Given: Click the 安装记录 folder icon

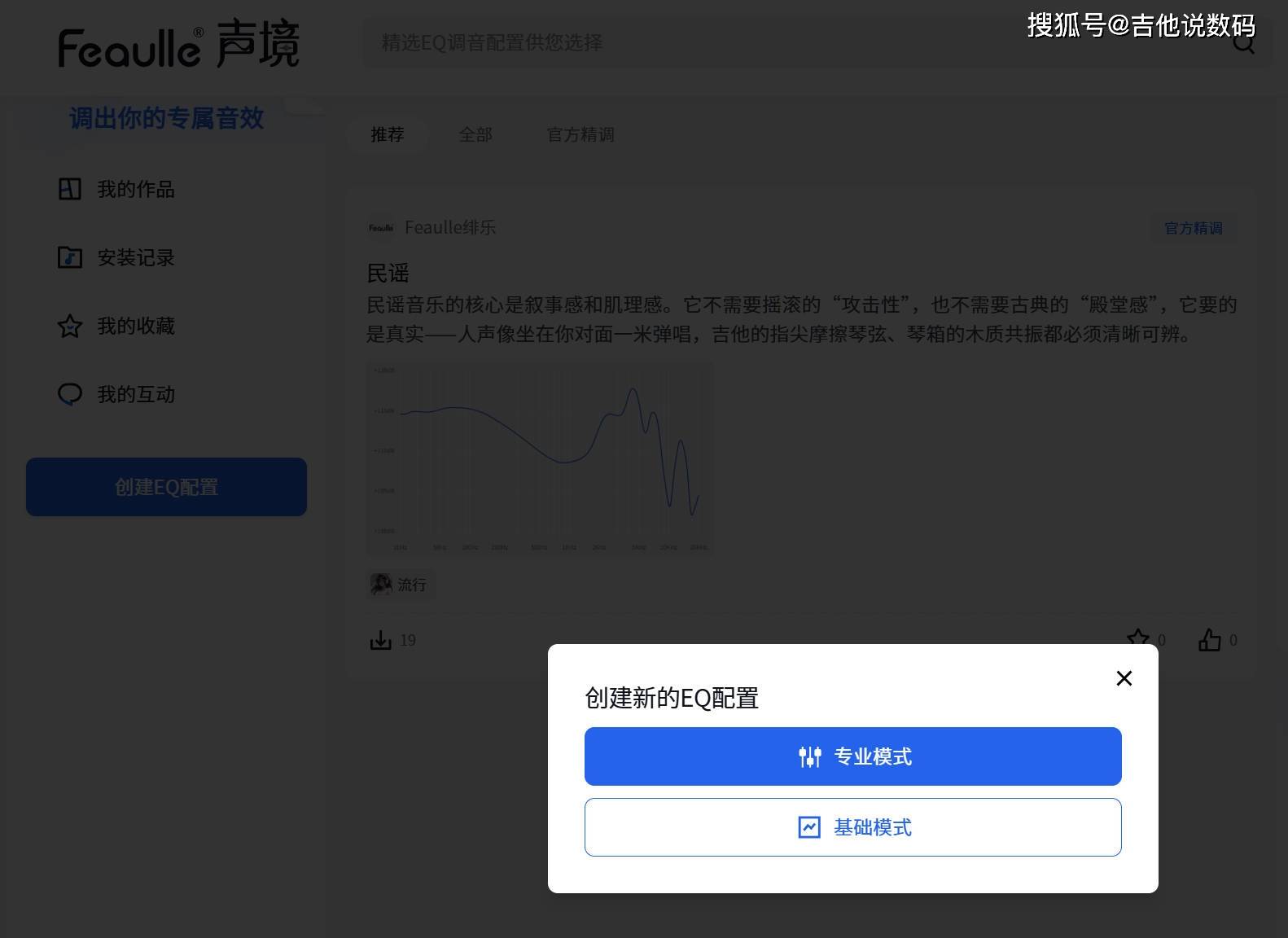Looking at the screenshot, I should coord(70,257).
